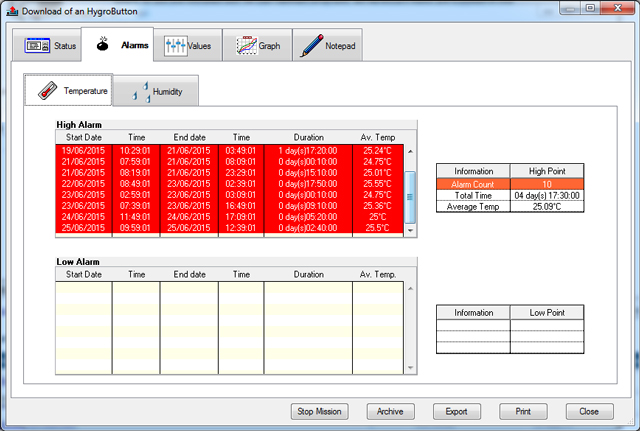Click end time 17:09:01 cell
The image size is (640, 431).
[241, 217]
